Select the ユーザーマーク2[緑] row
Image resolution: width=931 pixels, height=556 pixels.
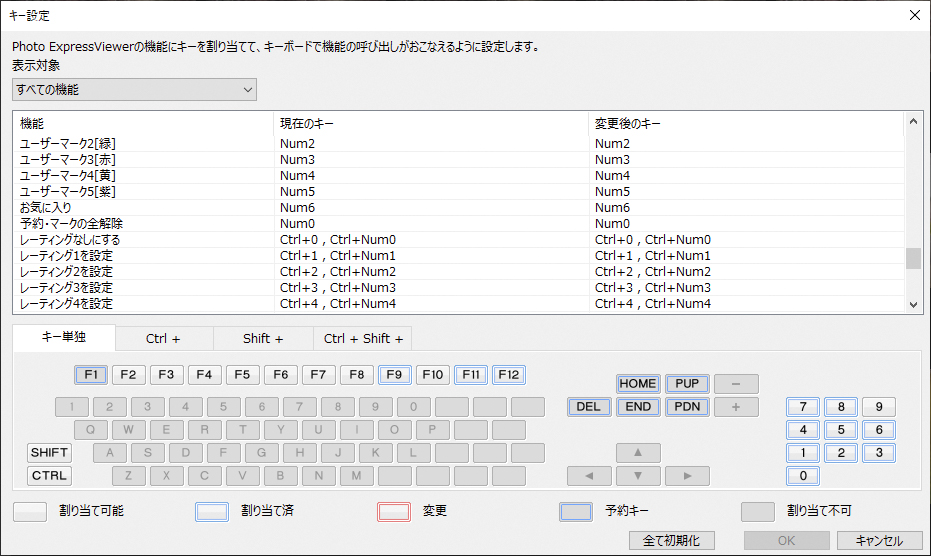[x=458, y=144]
